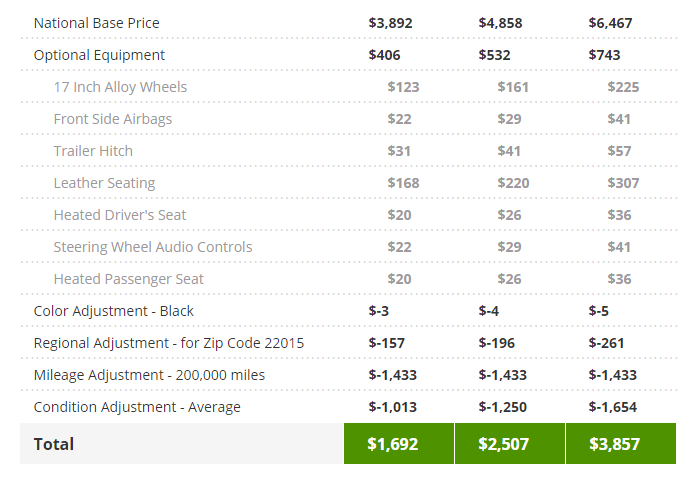Click the $2,507 total box
This screenshot has height=482, width=687.
coord(510,443)
